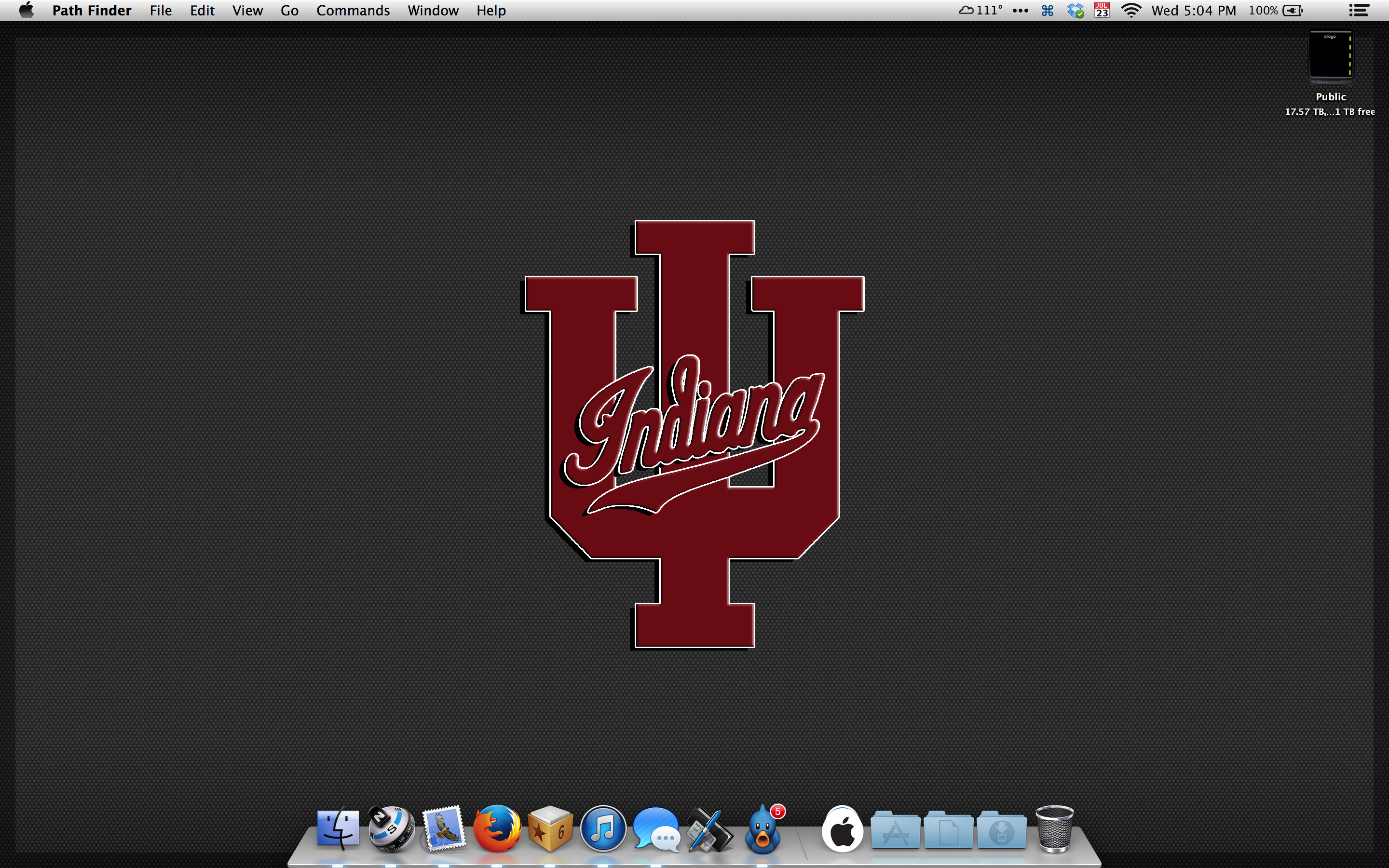Launch iTunes from the Dock

(603, 829)
